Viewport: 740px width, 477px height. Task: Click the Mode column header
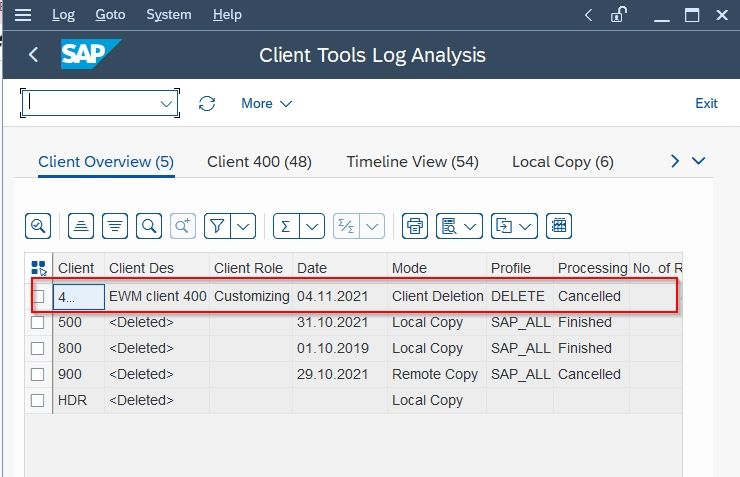click(437, 268)
